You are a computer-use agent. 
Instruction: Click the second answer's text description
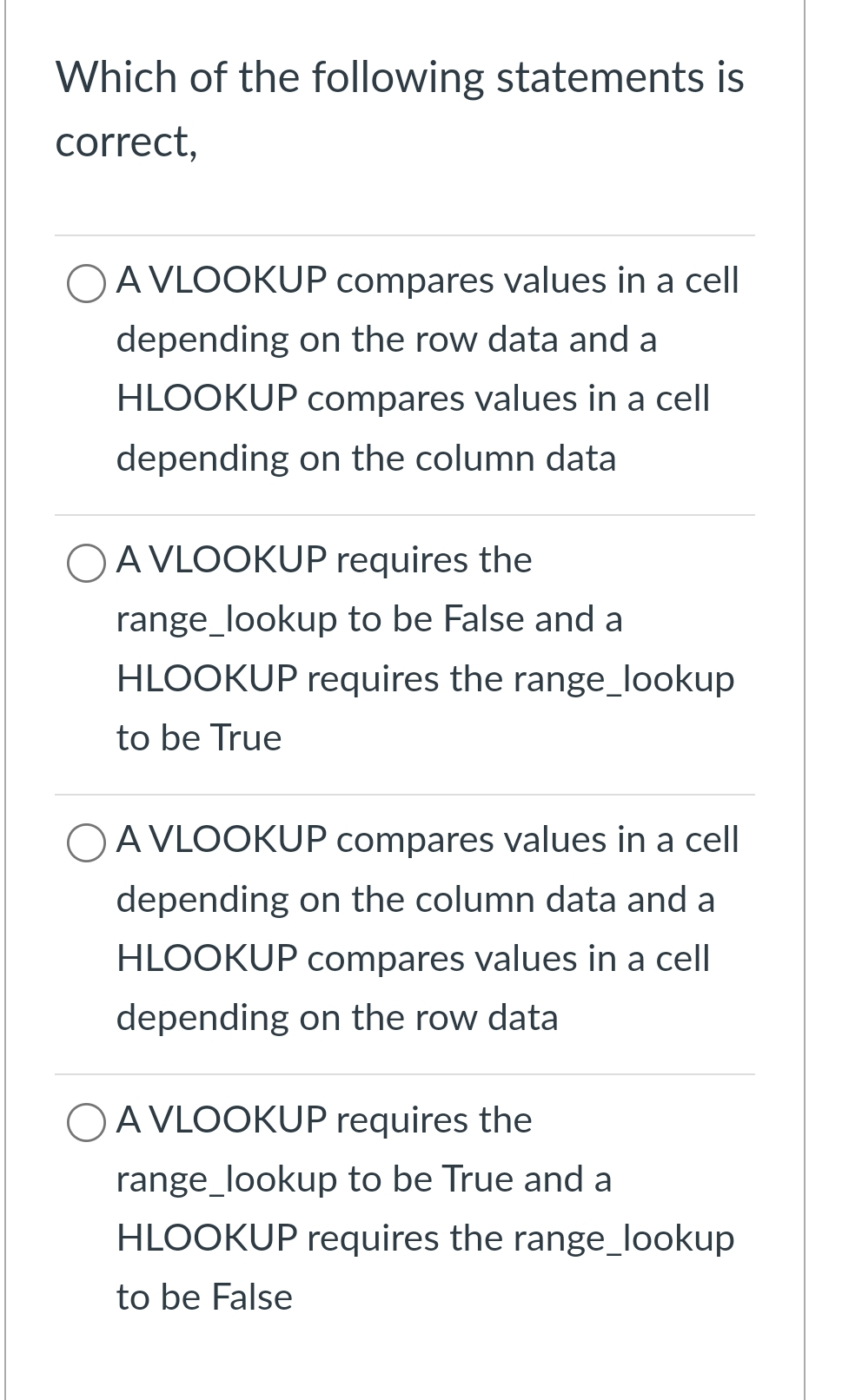click(x=417, y=647)
